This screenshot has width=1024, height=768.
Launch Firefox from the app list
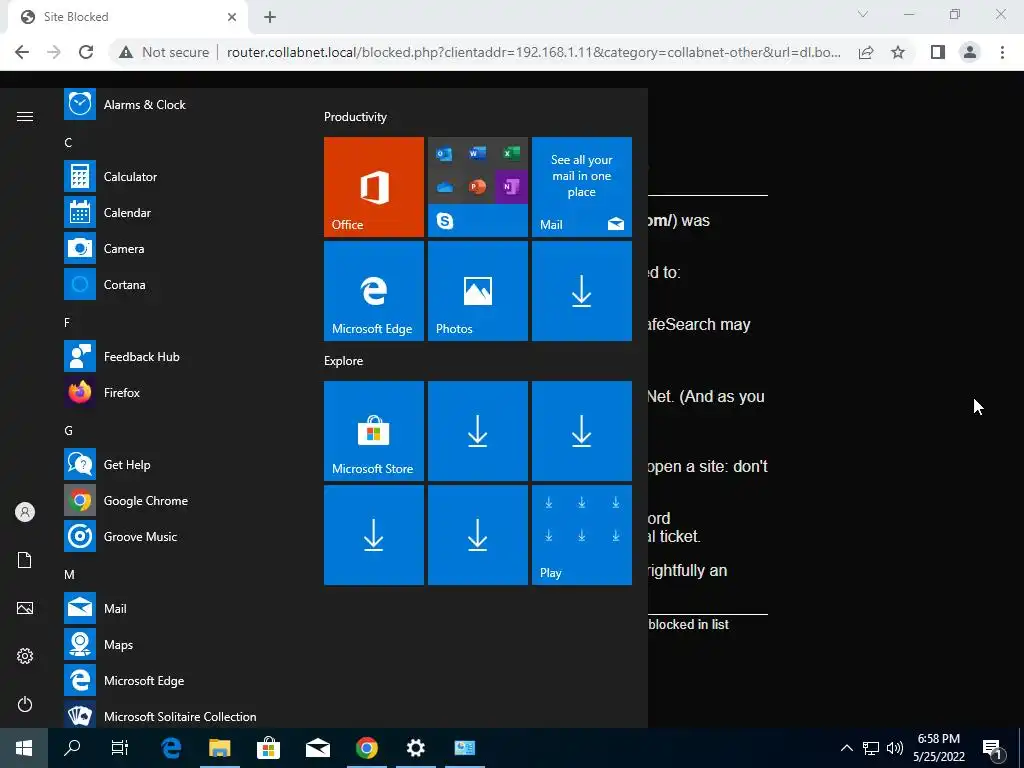coord(176,392)
